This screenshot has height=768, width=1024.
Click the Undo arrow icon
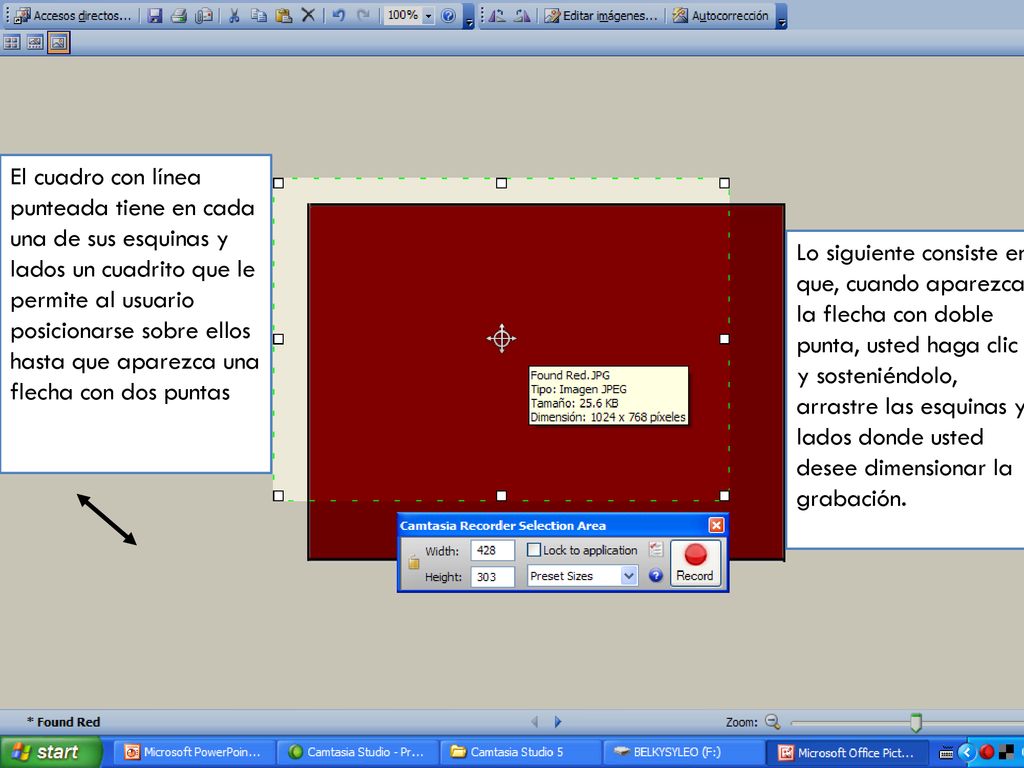(338, 16)
